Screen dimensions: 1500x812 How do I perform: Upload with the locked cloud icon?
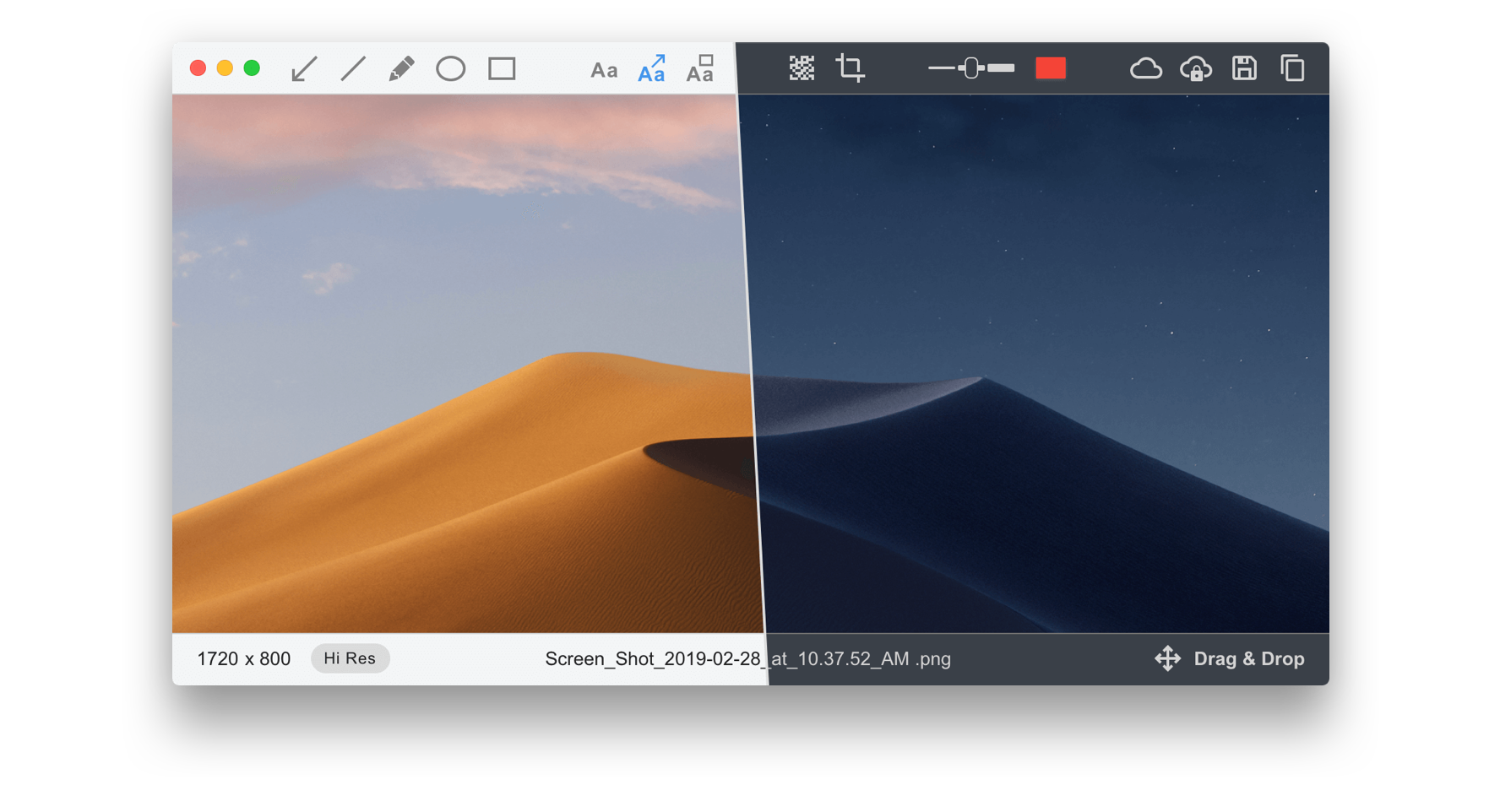coord(1196,68)
